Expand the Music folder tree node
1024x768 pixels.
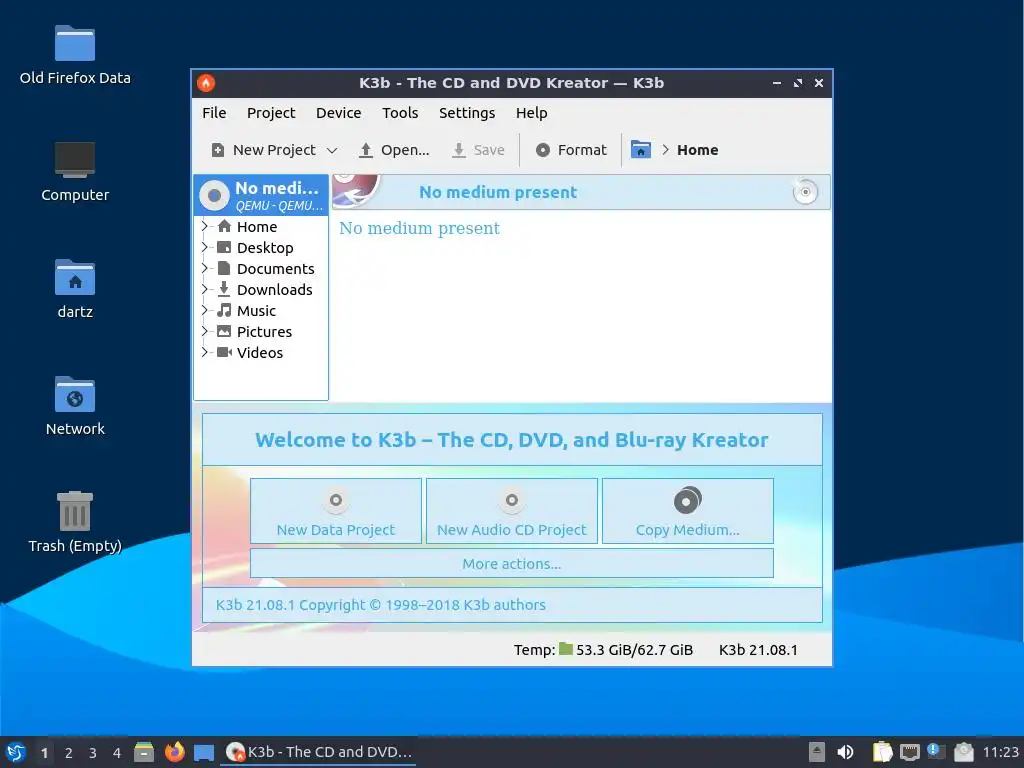[x=204, y=310]
